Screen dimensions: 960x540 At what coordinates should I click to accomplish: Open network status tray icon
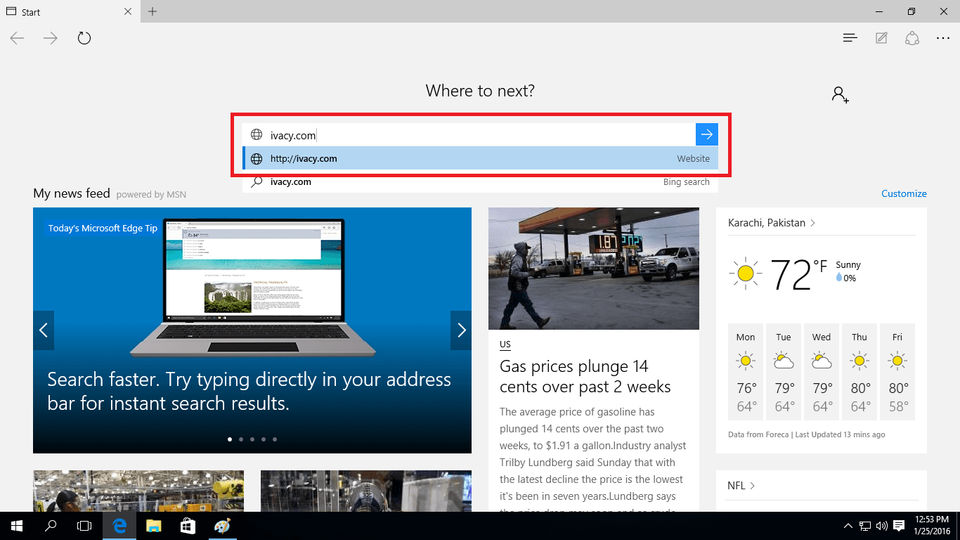(x=864, y=526)
